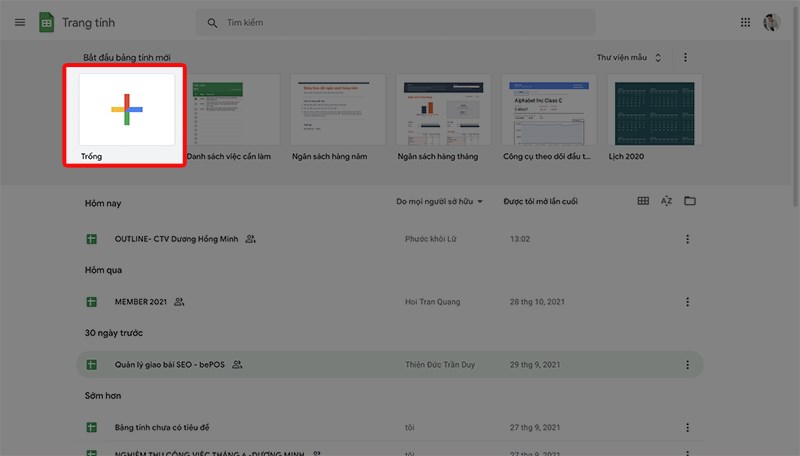The height and width of the screenshot is (456, 800).
Task: Click the date 29 thg 9, 2021
Action: 535,365
